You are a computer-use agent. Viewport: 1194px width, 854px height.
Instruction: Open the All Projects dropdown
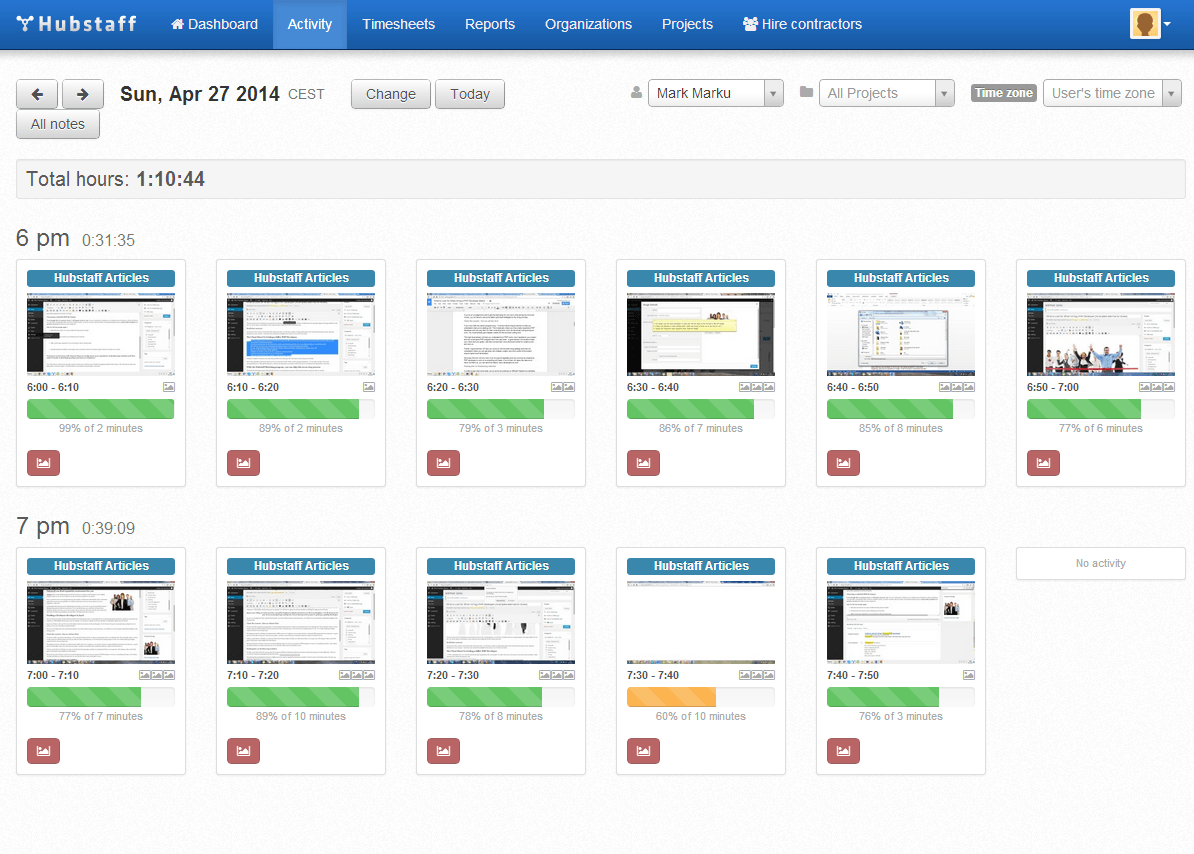(944, 93)
